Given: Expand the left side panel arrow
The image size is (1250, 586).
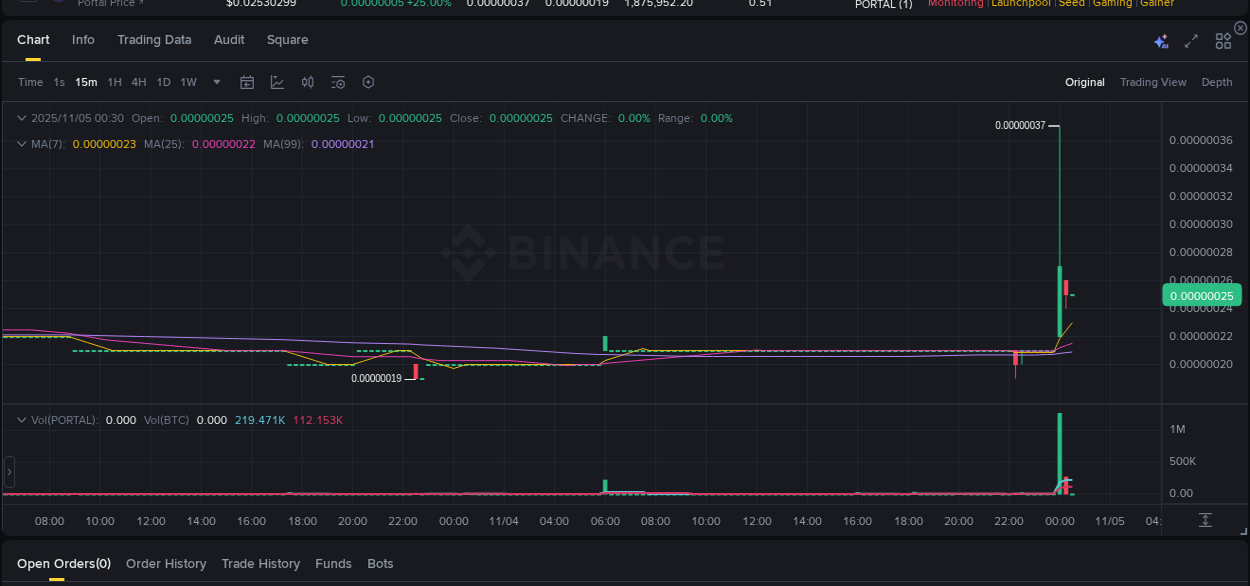Looking at the screenshot, I should point(9,472).
